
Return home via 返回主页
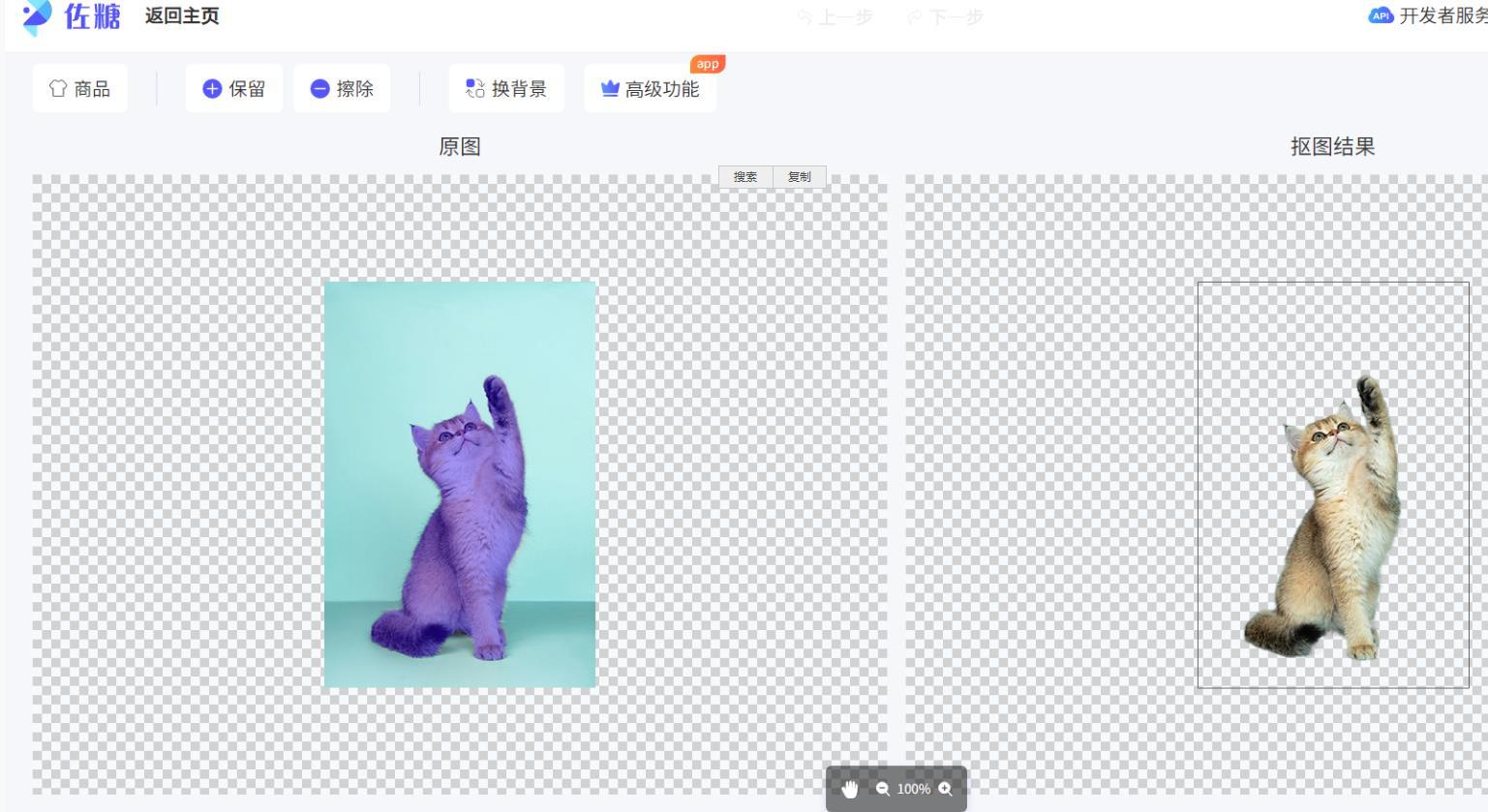pos(182,16)
